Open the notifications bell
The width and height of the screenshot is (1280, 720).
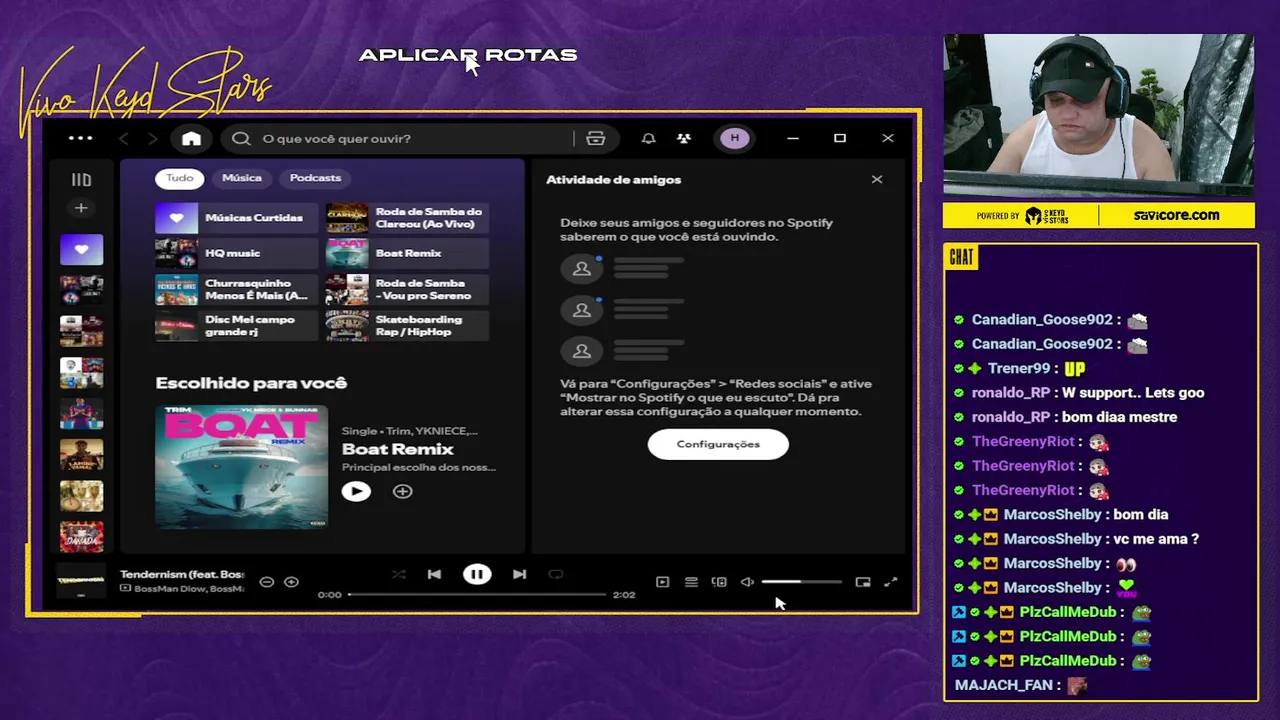tap(648, 138)
